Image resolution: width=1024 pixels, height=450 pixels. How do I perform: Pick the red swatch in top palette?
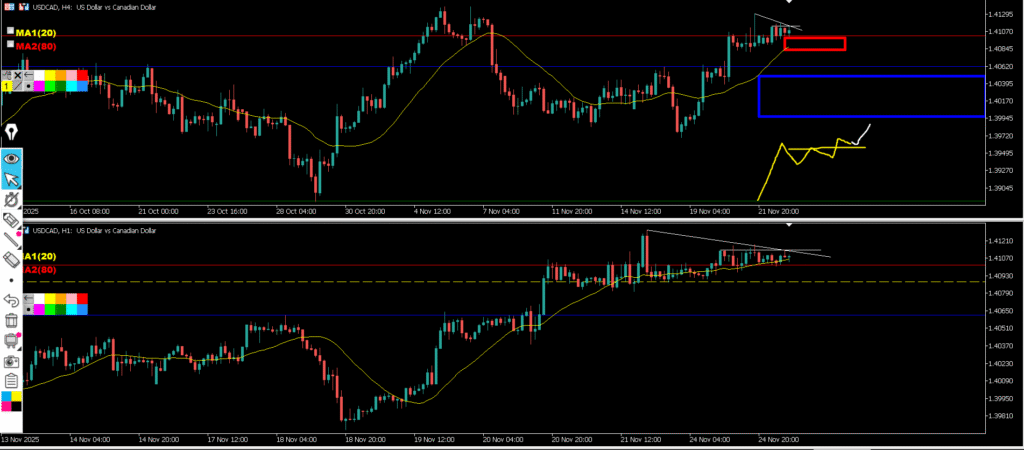[82, 76]
